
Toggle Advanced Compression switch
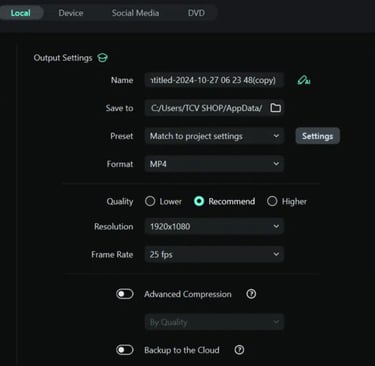125,294
